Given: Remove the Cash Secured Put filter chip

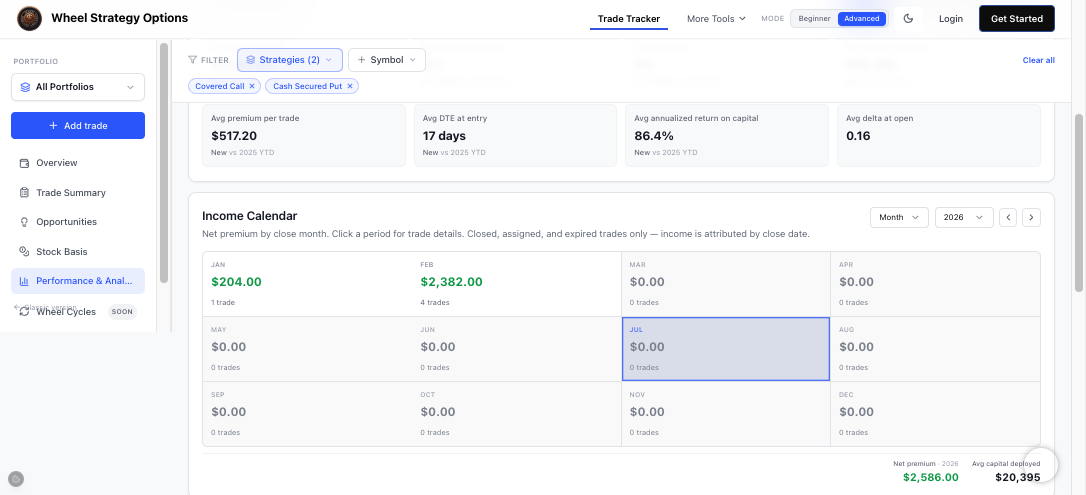Looking at the screenshot, I should click(x=350, y=87).
